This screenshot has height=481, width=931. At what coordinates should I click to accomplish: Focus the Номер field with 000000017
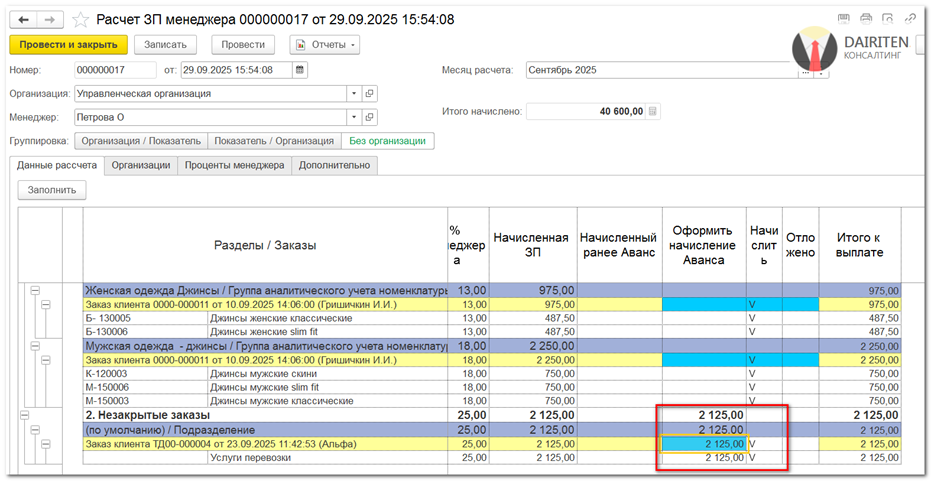click(x=115, y=70)
